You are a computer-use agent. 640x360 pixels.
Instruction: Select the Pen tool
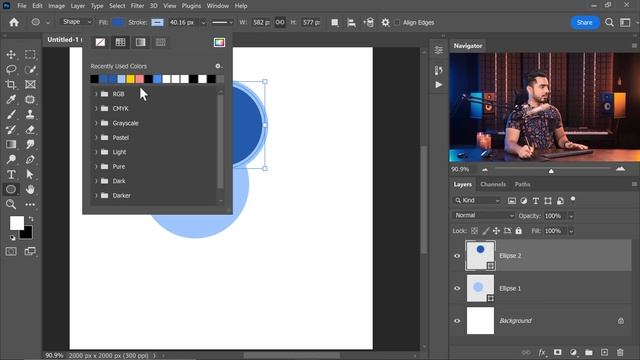pos(30,159)
